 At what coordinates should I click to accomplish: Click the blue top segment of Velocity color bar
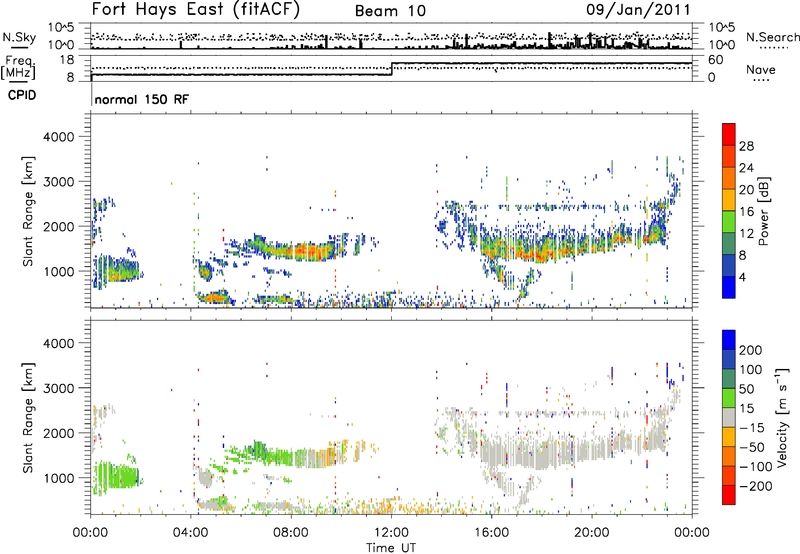[729, 340]
